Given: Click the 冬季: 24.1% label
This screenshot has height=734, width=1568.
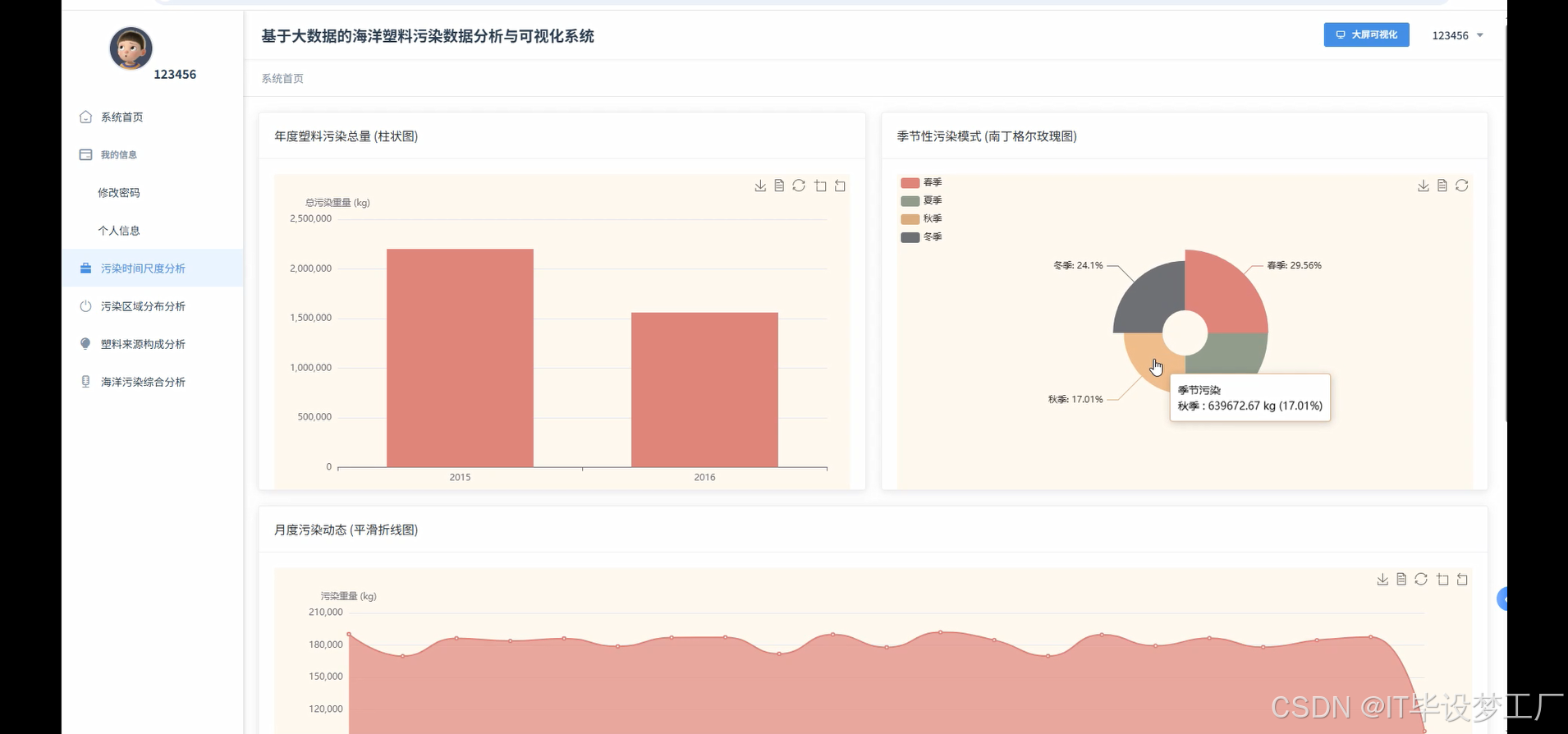Looking at the screenshot, I should coord(1078,265).
